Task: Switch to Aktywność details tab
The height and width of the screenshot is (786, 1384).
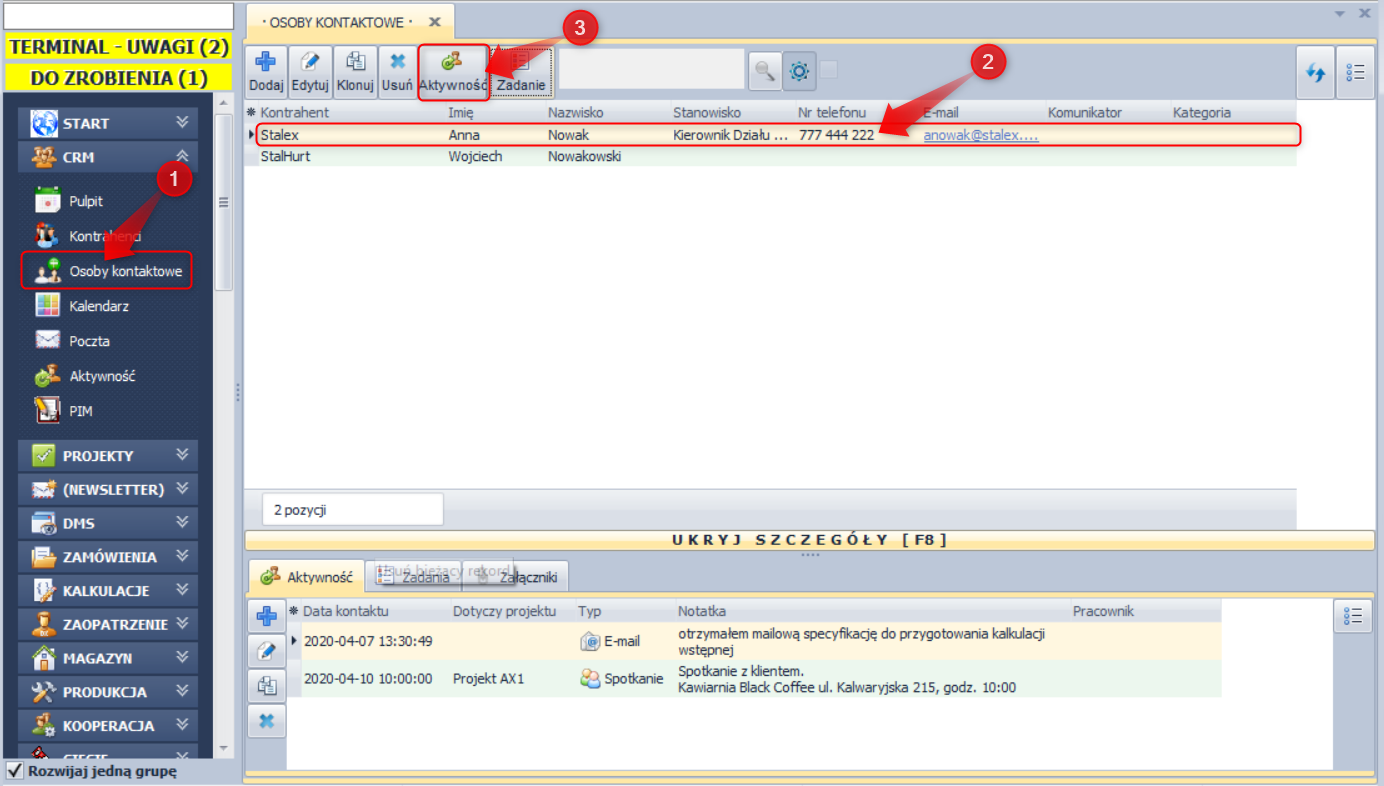Action: point(306,577)
